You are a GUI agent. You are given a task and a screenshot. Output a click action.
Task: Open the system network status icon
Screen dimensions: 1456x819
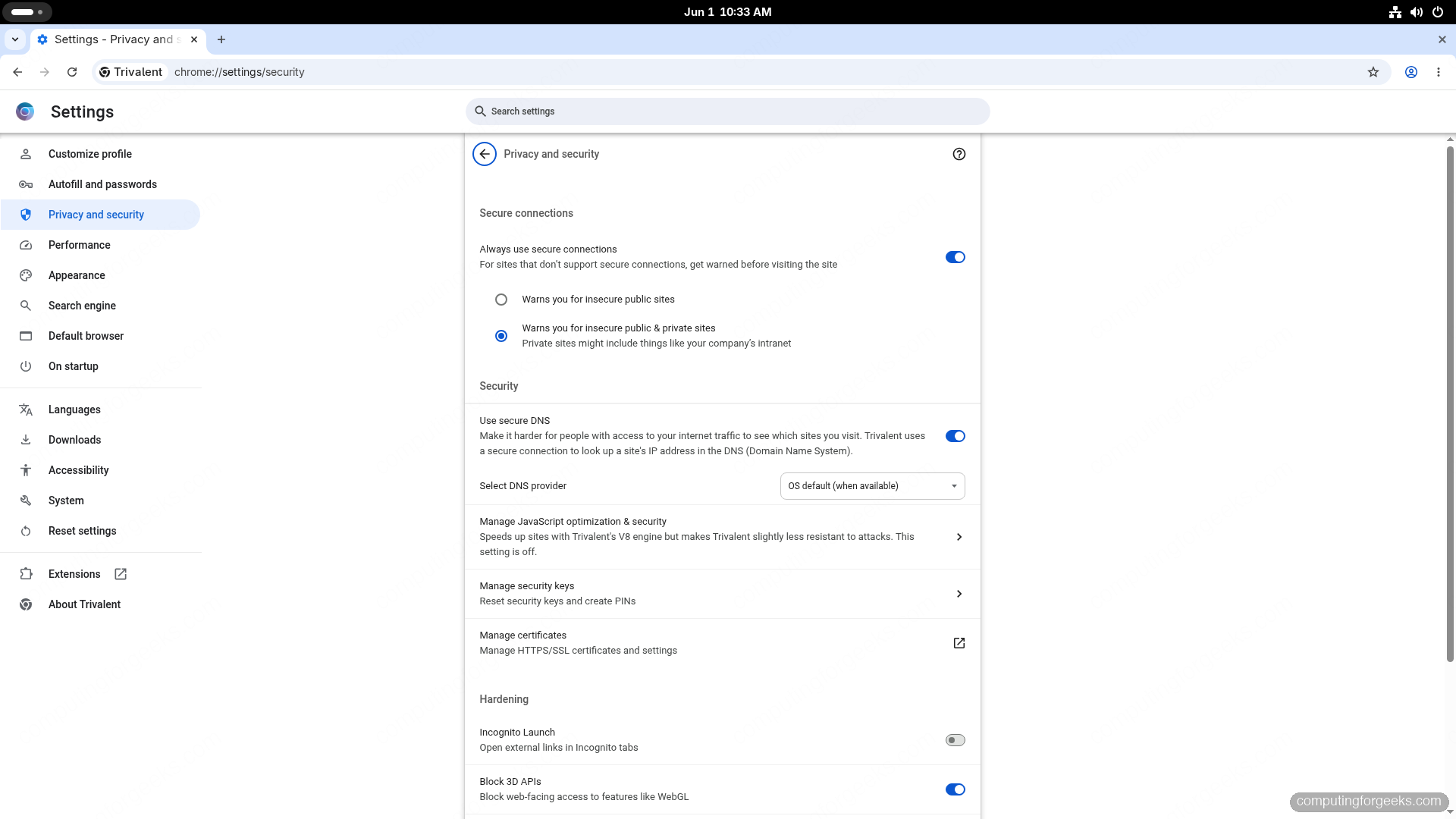[1395, 12]
